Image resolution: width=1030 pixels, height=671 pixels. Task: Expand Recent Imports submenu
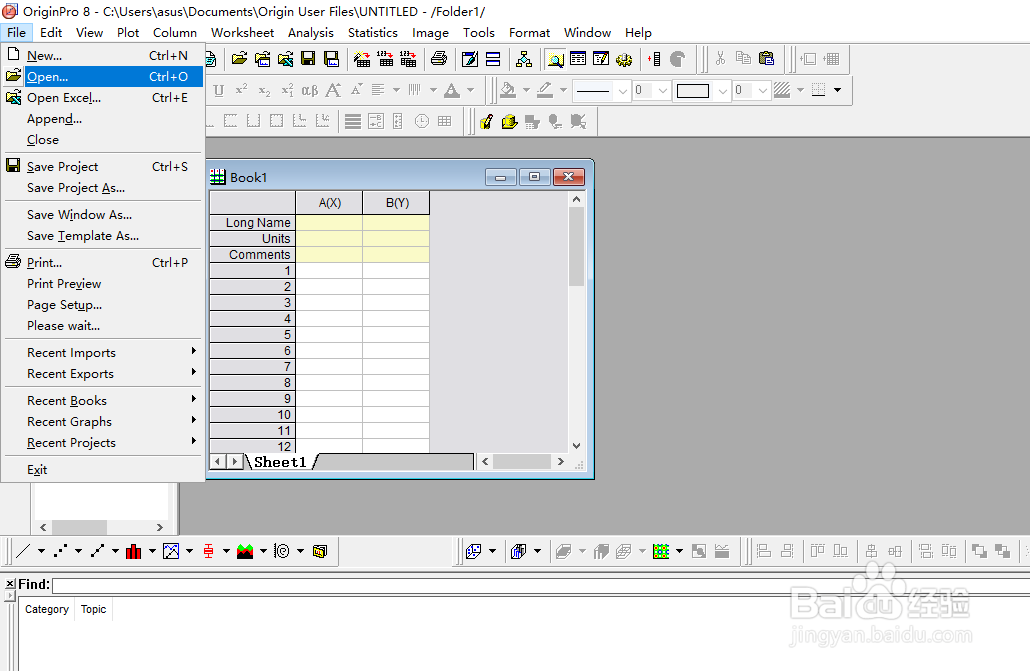point(103,352)
